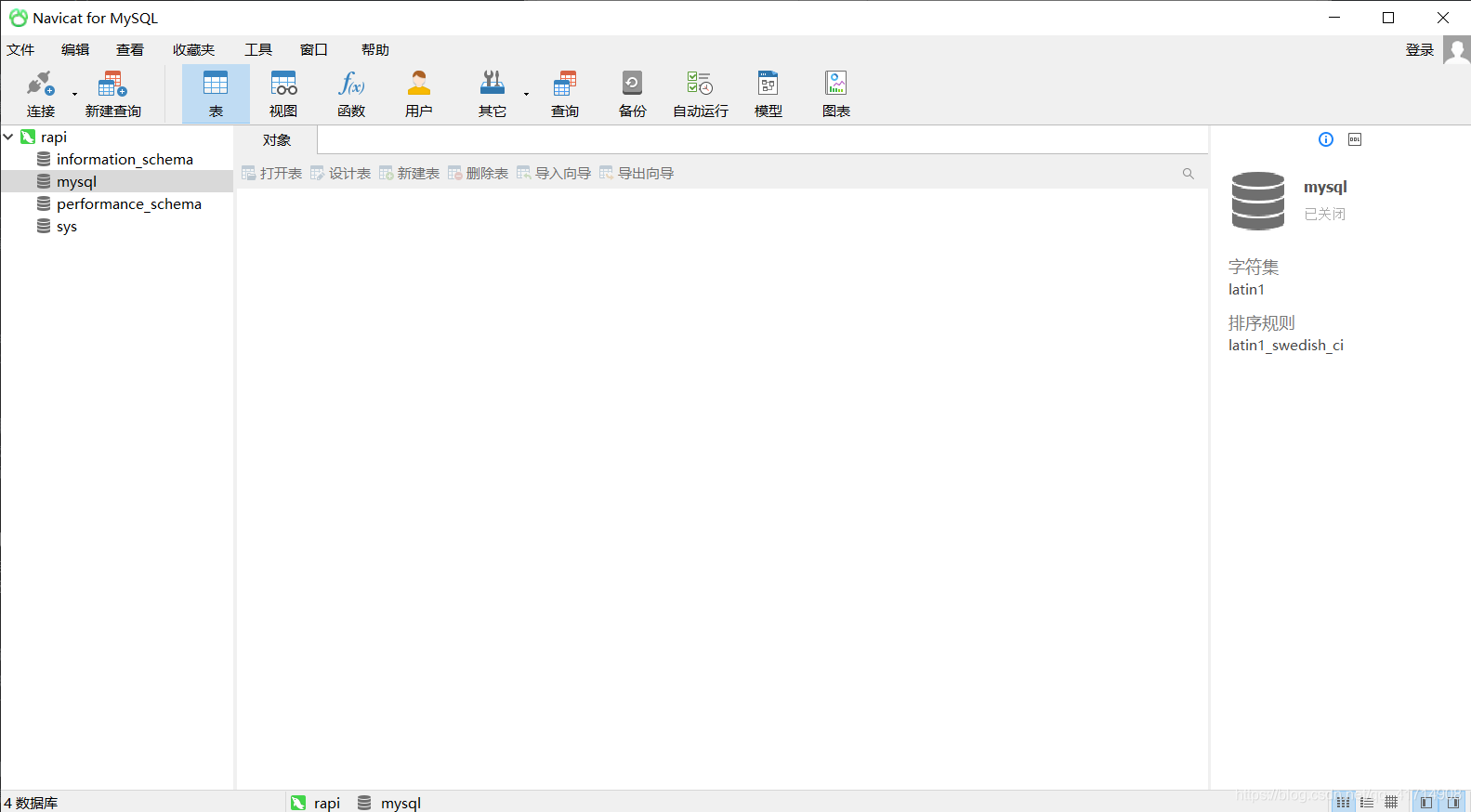Open the Charts (图表) tool

[836, 94]
